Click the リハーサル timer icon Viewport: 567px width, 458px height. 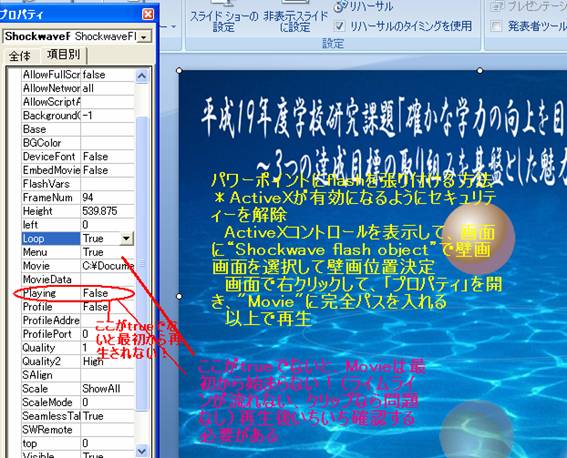[339, 6]
